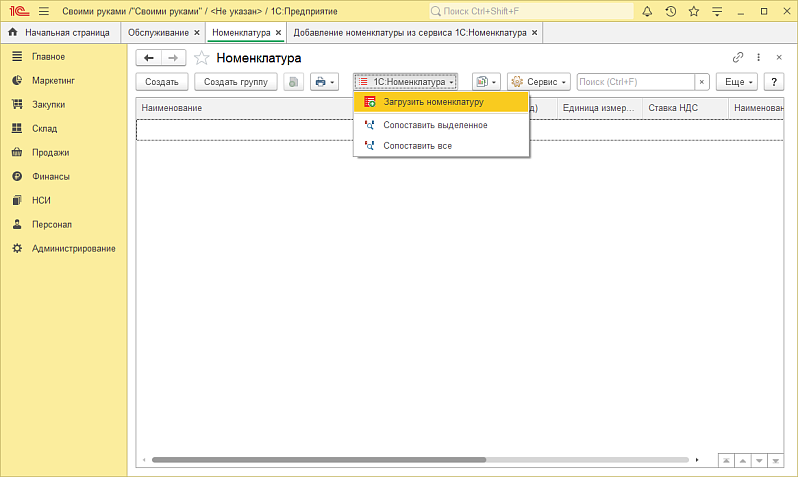This screenshot has height=477, width=798.
Task: Choose Сопоставить все option
Action: click(417, 146)
